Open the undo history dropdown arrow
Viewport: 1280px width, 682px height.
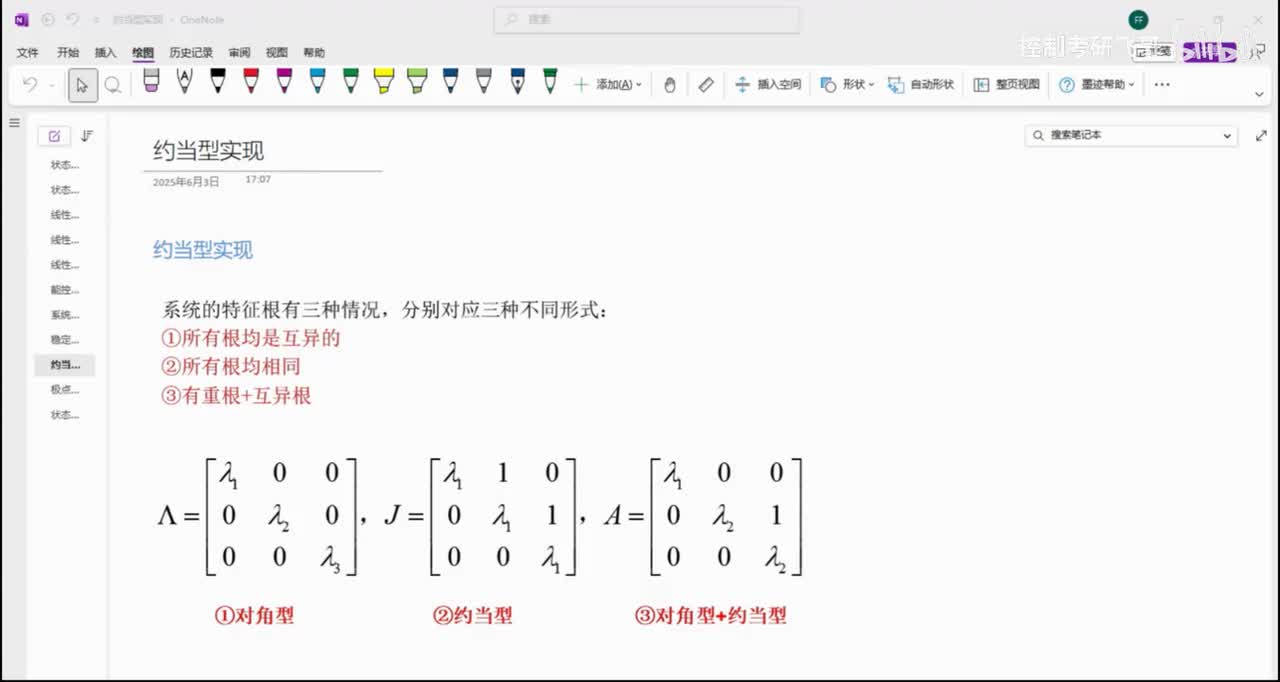pyautogui.click(x=52, y=86)
